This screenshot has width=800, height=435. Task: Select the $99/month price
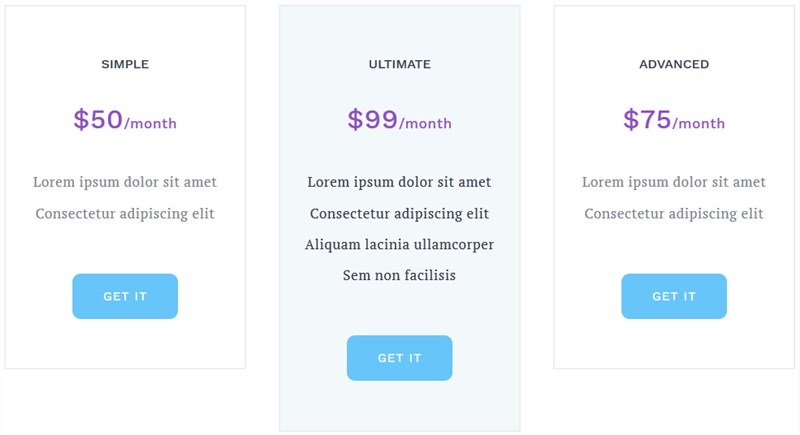[x=400, y=121]
